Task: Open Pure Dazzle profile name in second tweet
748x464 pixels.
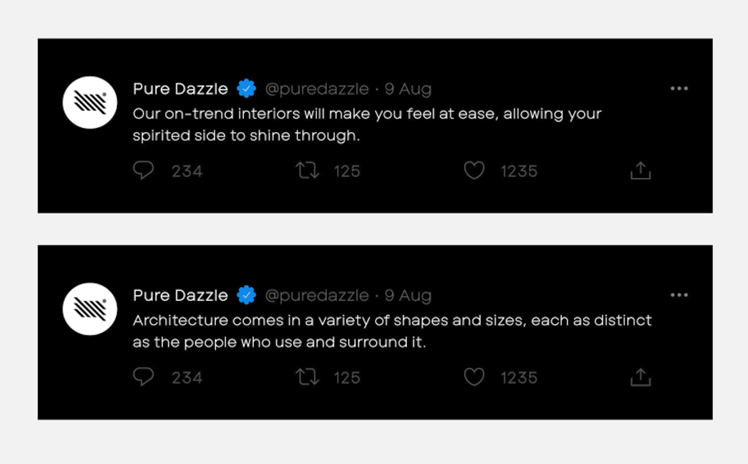Action: (x=180, y=295)
